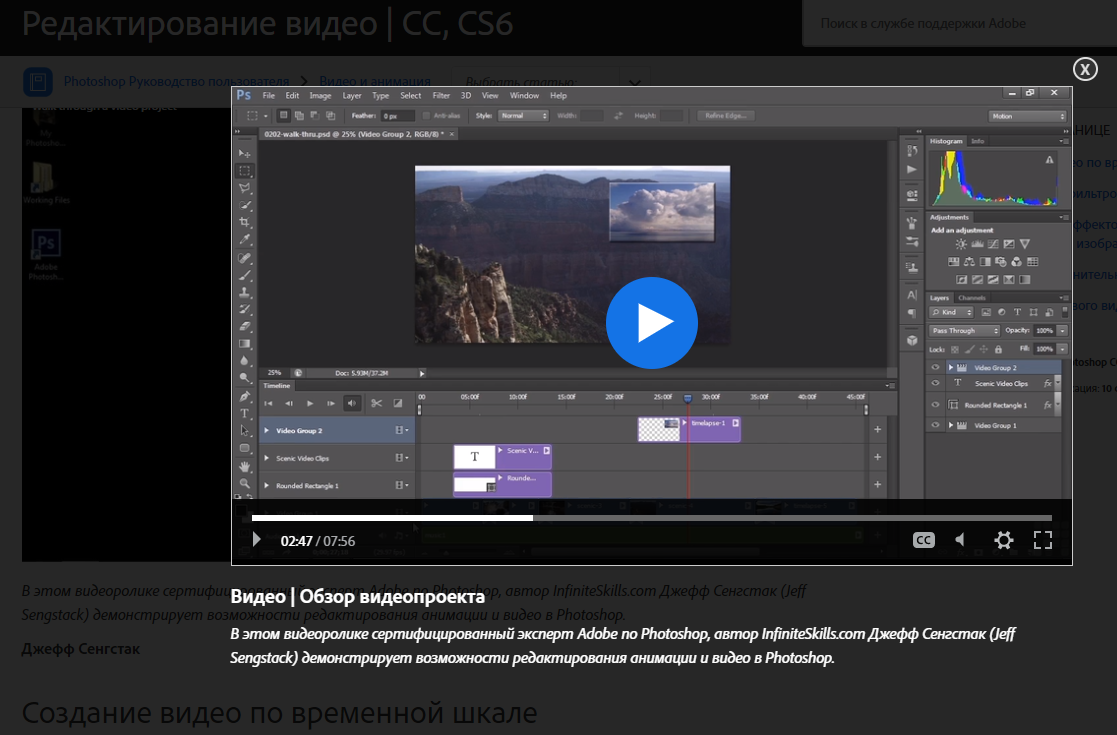This screenshot has width=1117, height=735.
Task: Select the Gradient tool
Action: click(x=244, y=343)
